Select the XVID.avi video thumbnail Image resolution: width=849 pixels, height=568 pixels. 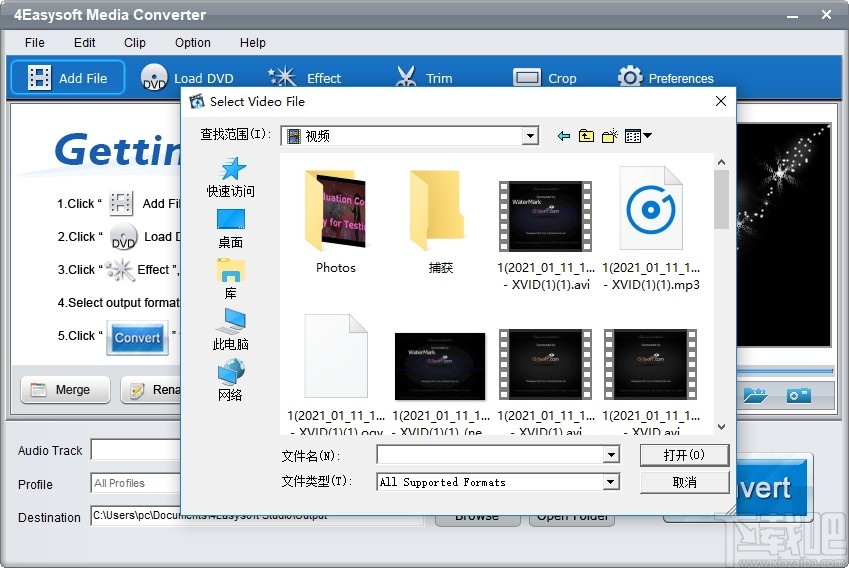650,364
